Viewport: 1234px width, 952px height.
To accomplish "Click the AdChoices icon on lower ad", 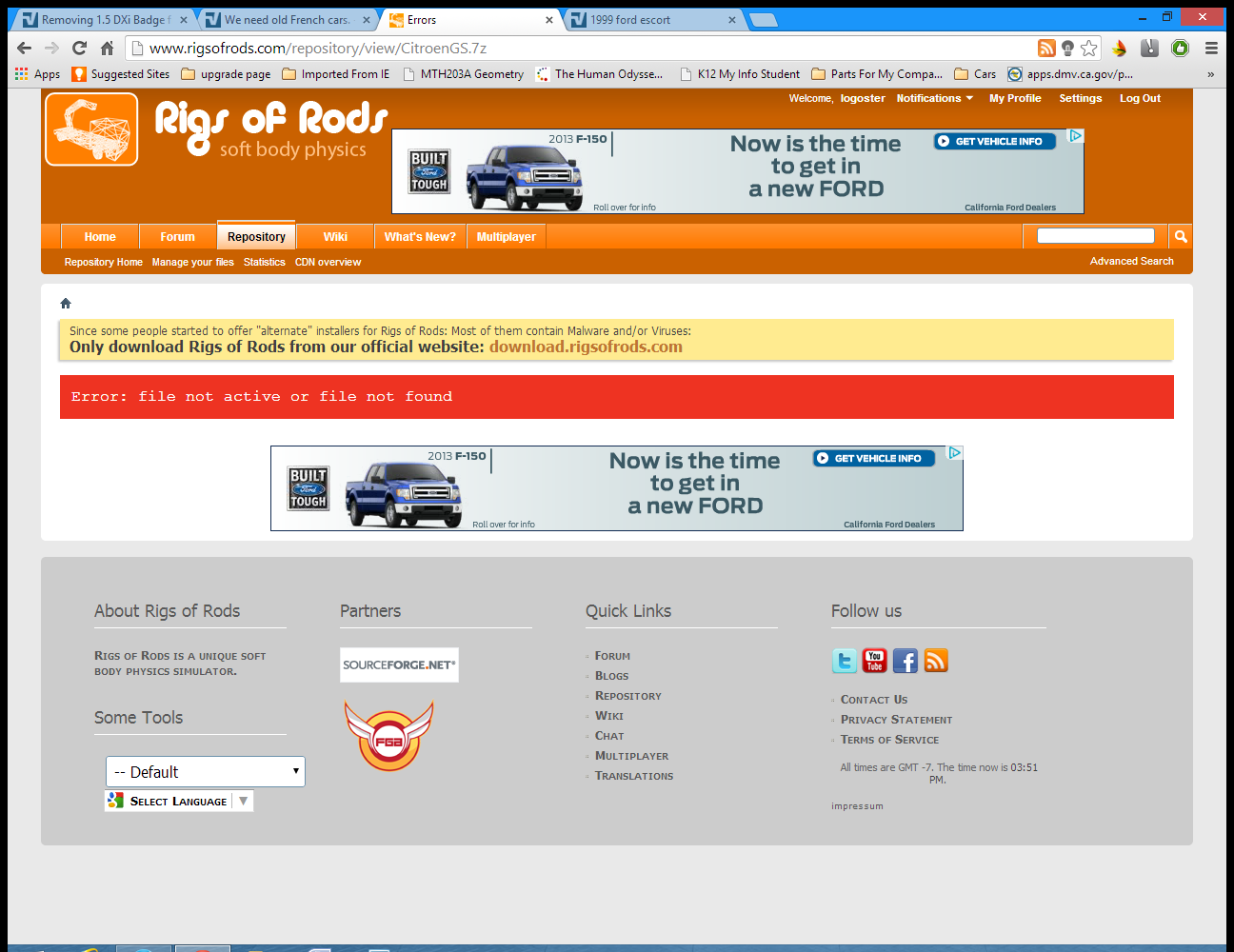I will coord(955,453).
